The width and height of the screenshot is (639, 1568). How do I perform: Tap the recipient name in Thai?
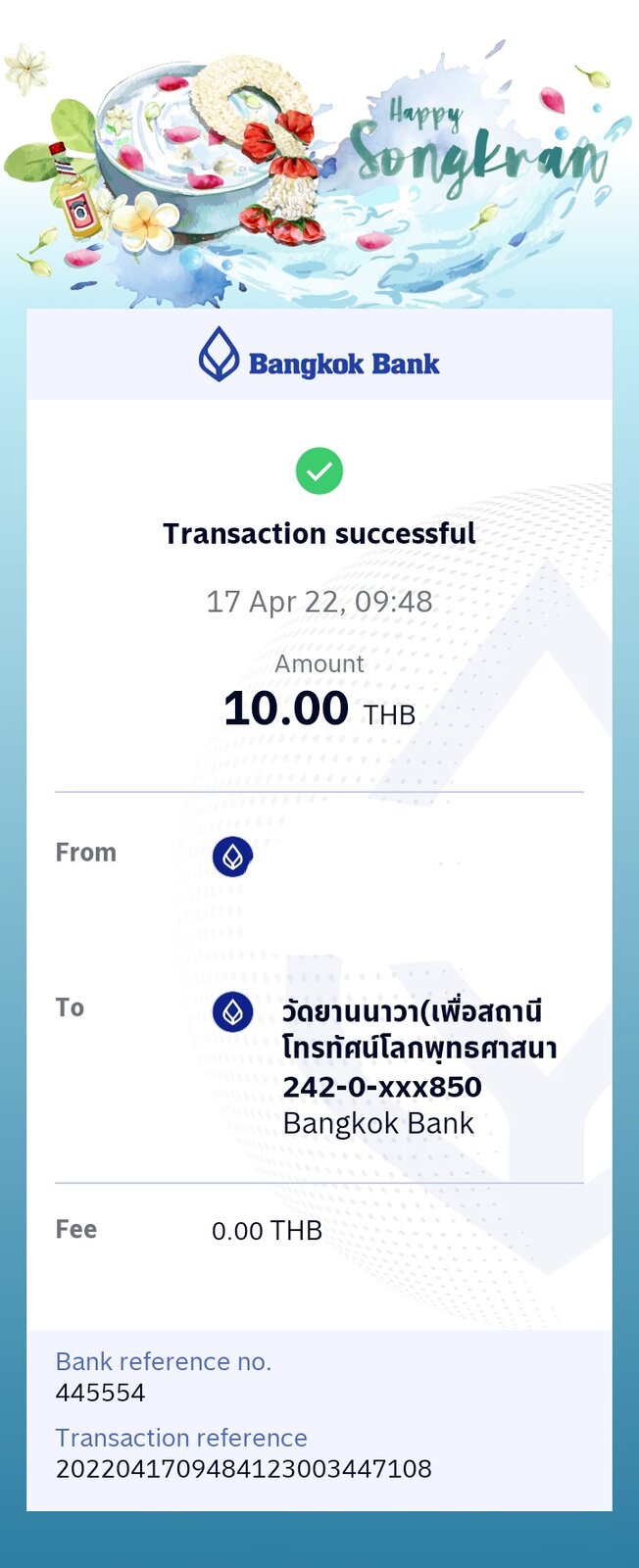tap(419, 1029)
